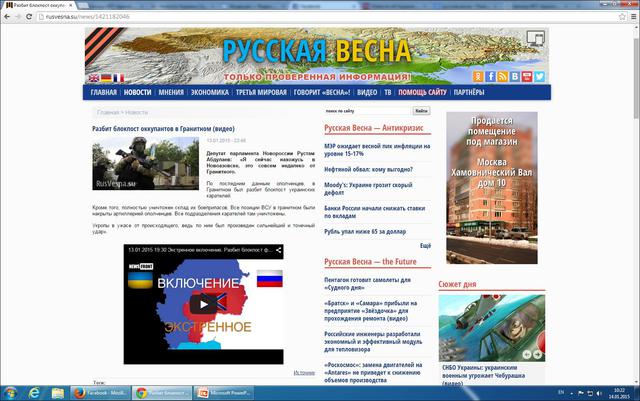Viewport: 640px width, 401px height.
Task: Open link Рубль упал ниже 65 за доллар
Action: [x=365, y=232]
